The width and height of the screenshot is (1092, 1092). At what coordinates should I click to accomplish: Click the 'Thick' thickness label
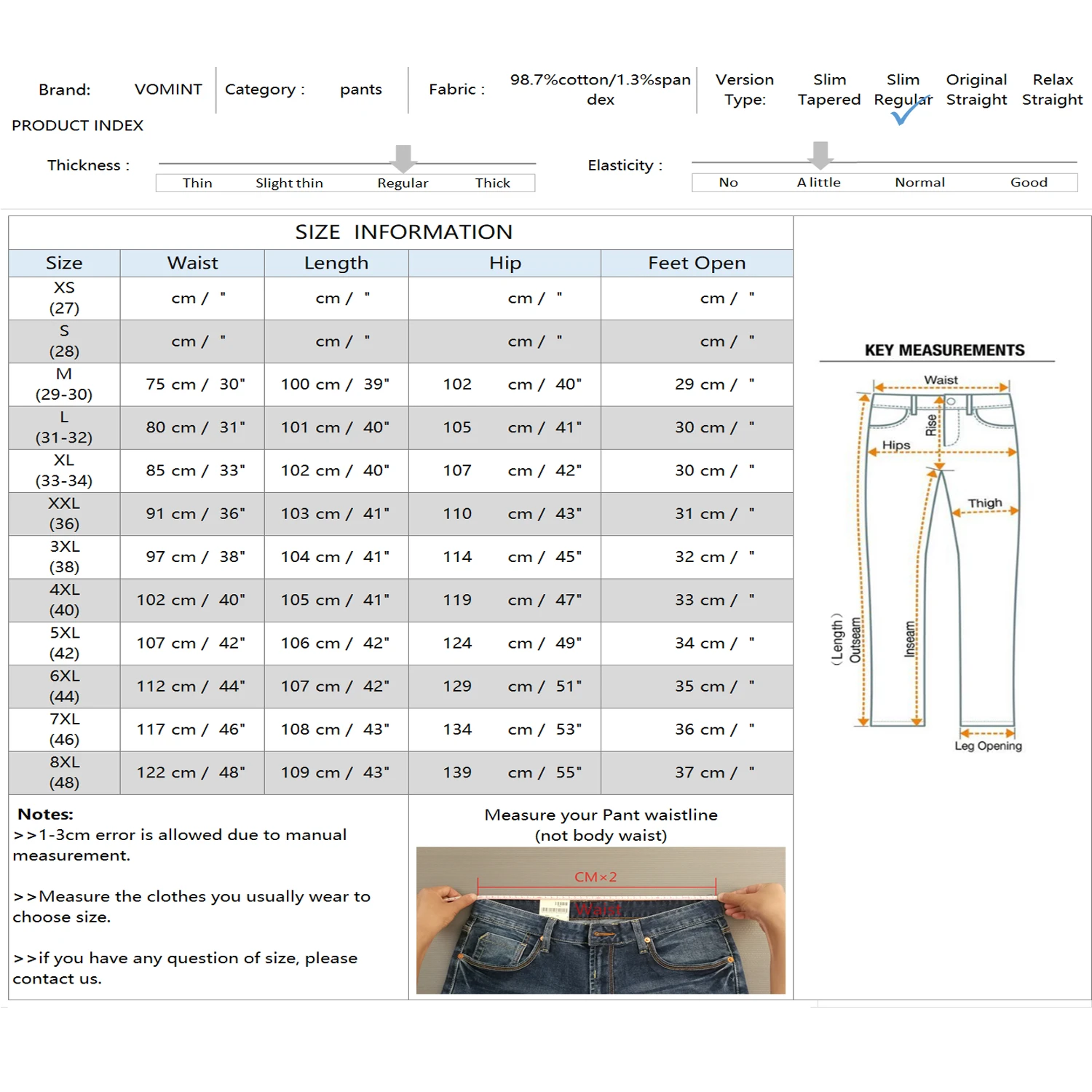(493, 183)
